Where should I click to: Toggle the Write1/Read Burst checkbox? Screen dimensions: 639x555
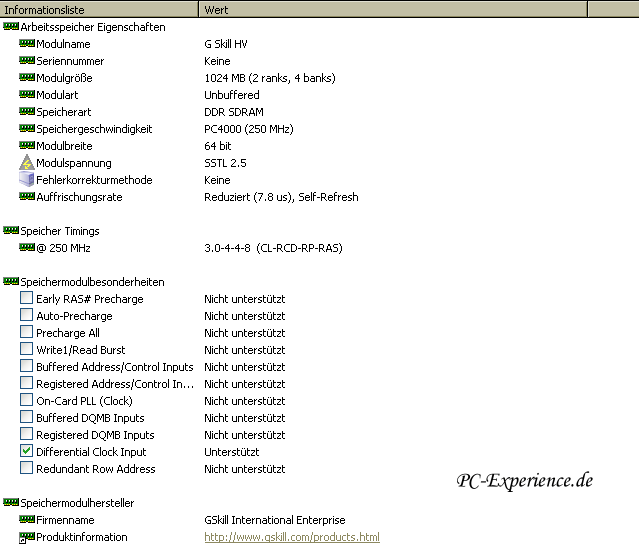(x=26, y=349)
